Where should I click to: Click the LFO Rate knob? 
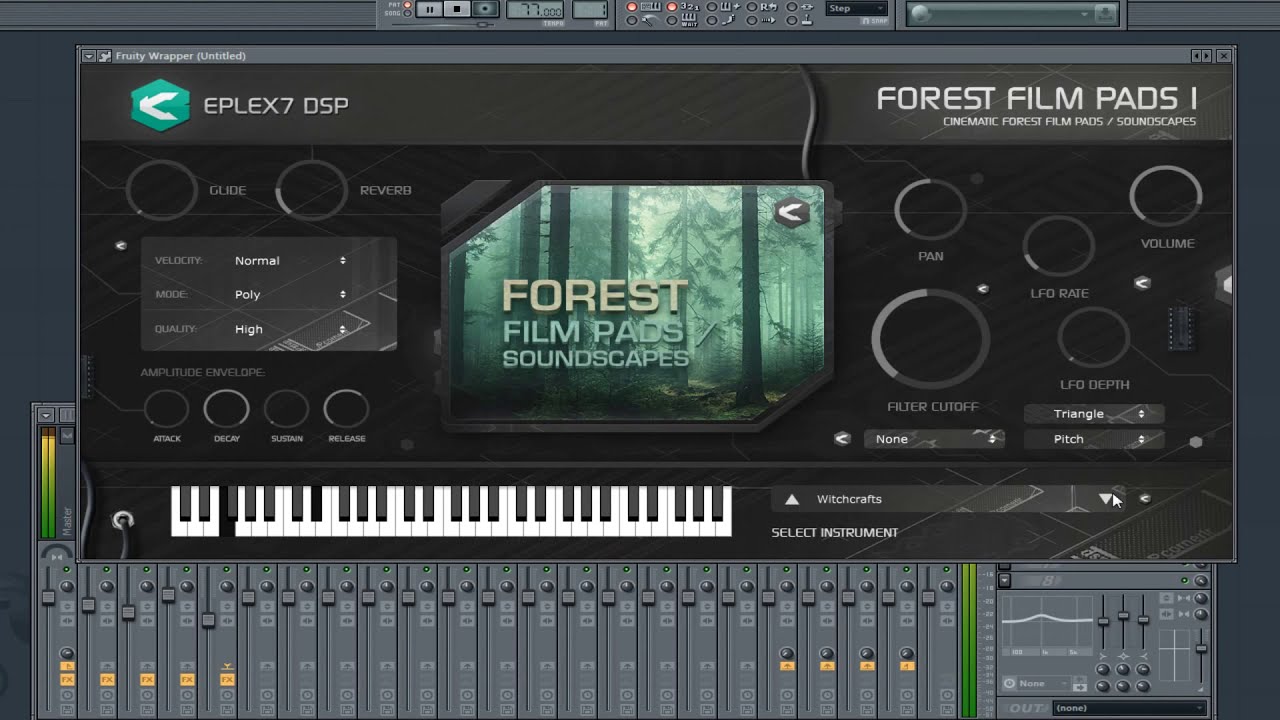click(1059, 246)
